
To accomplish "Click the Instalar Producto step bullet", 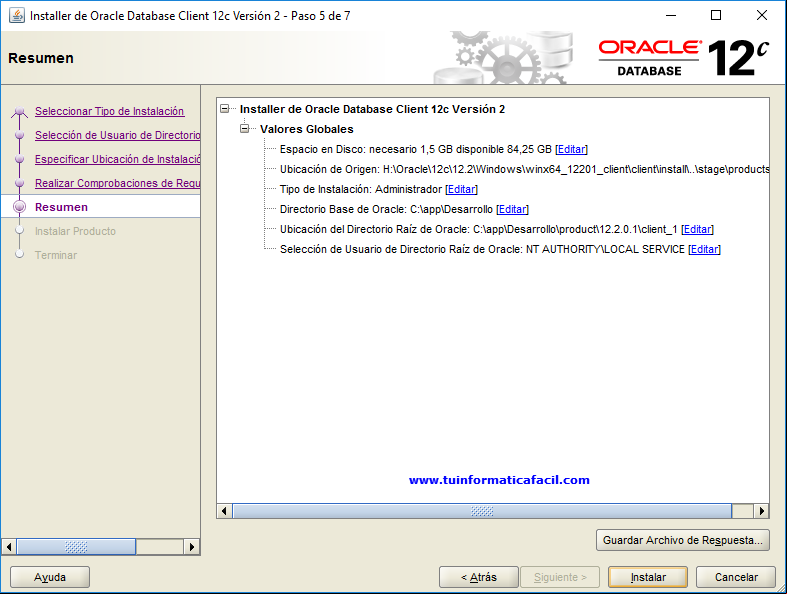I will click(x=20, y=230).
